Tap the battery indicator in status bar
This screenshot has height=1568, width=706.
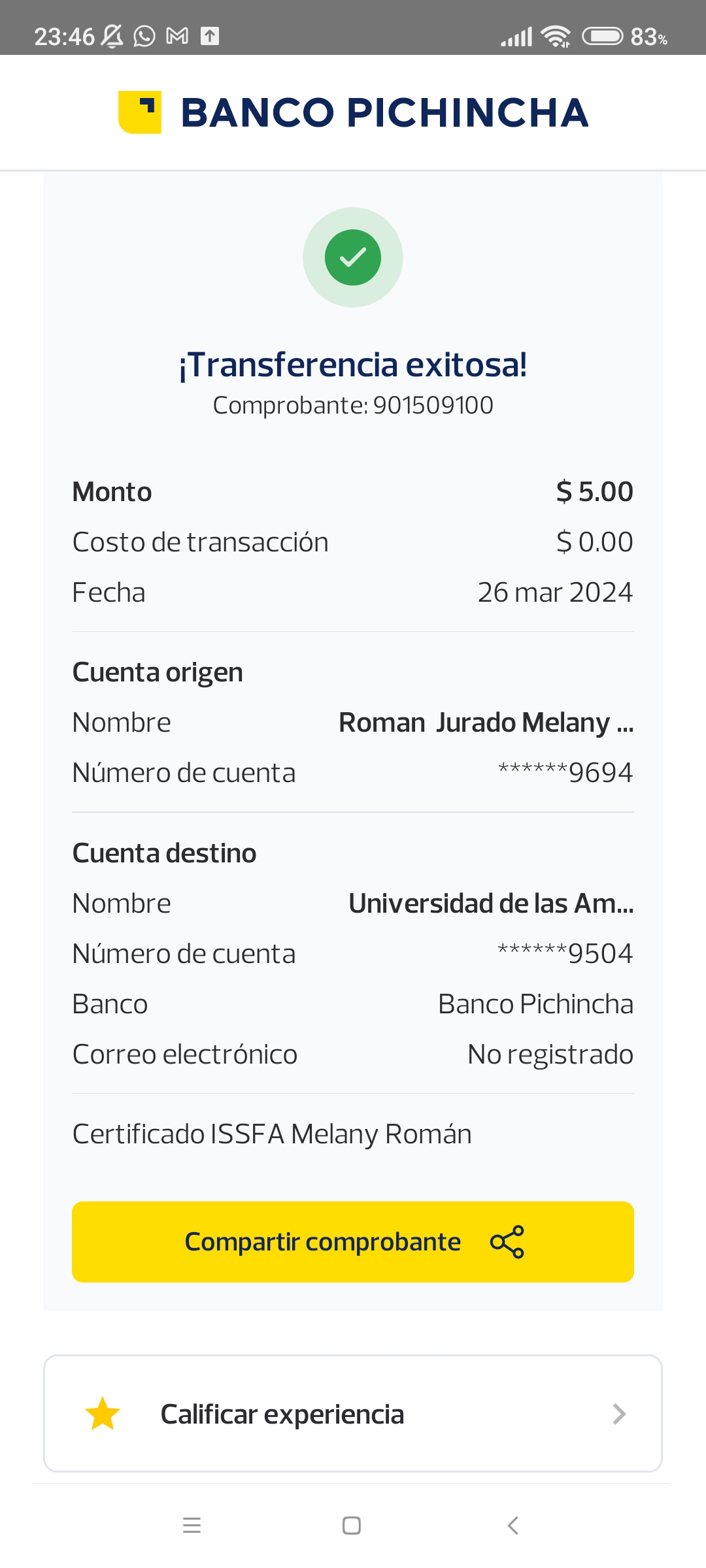603,36
